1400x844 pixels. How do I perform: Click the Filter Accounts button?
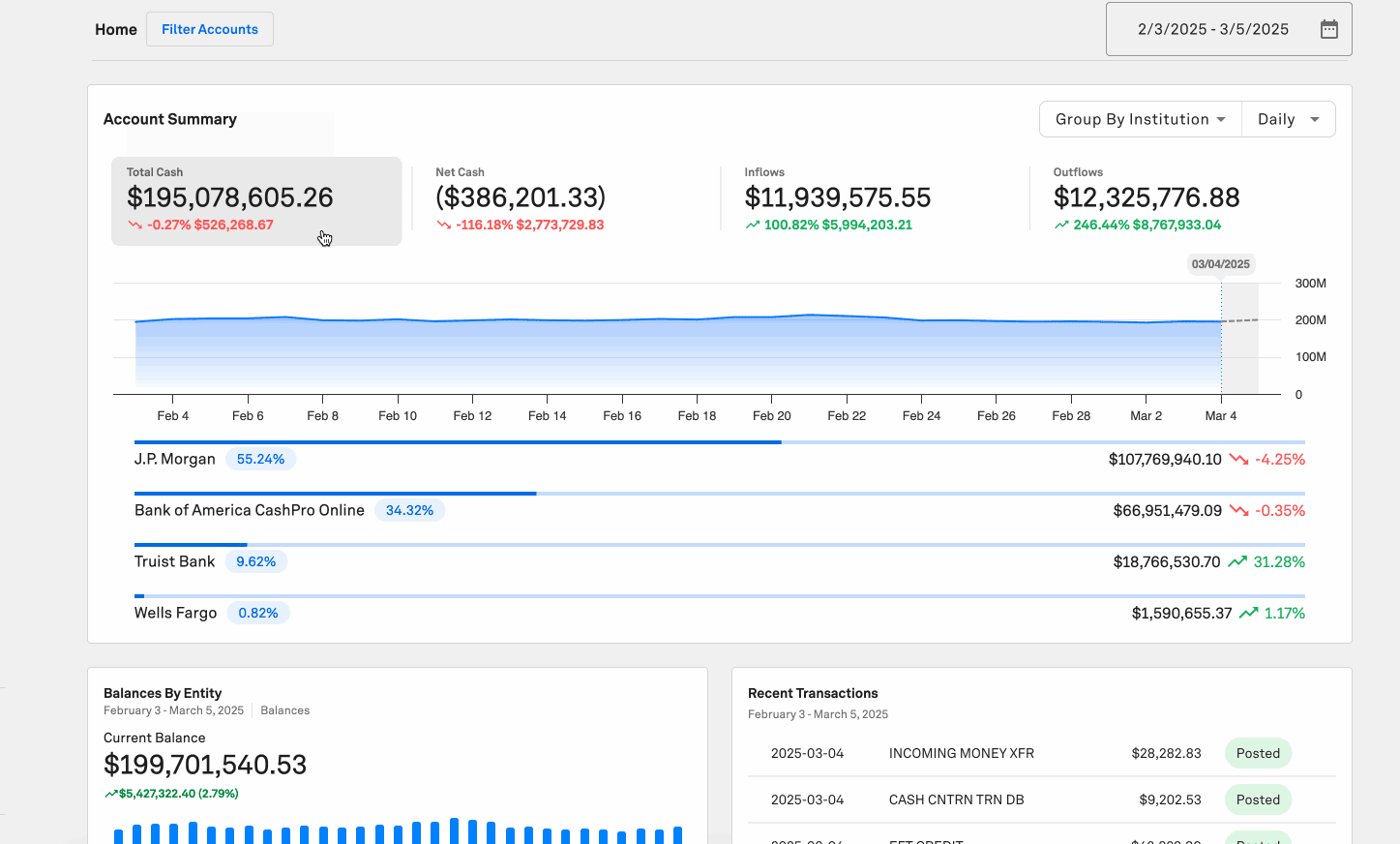point(209,28)
